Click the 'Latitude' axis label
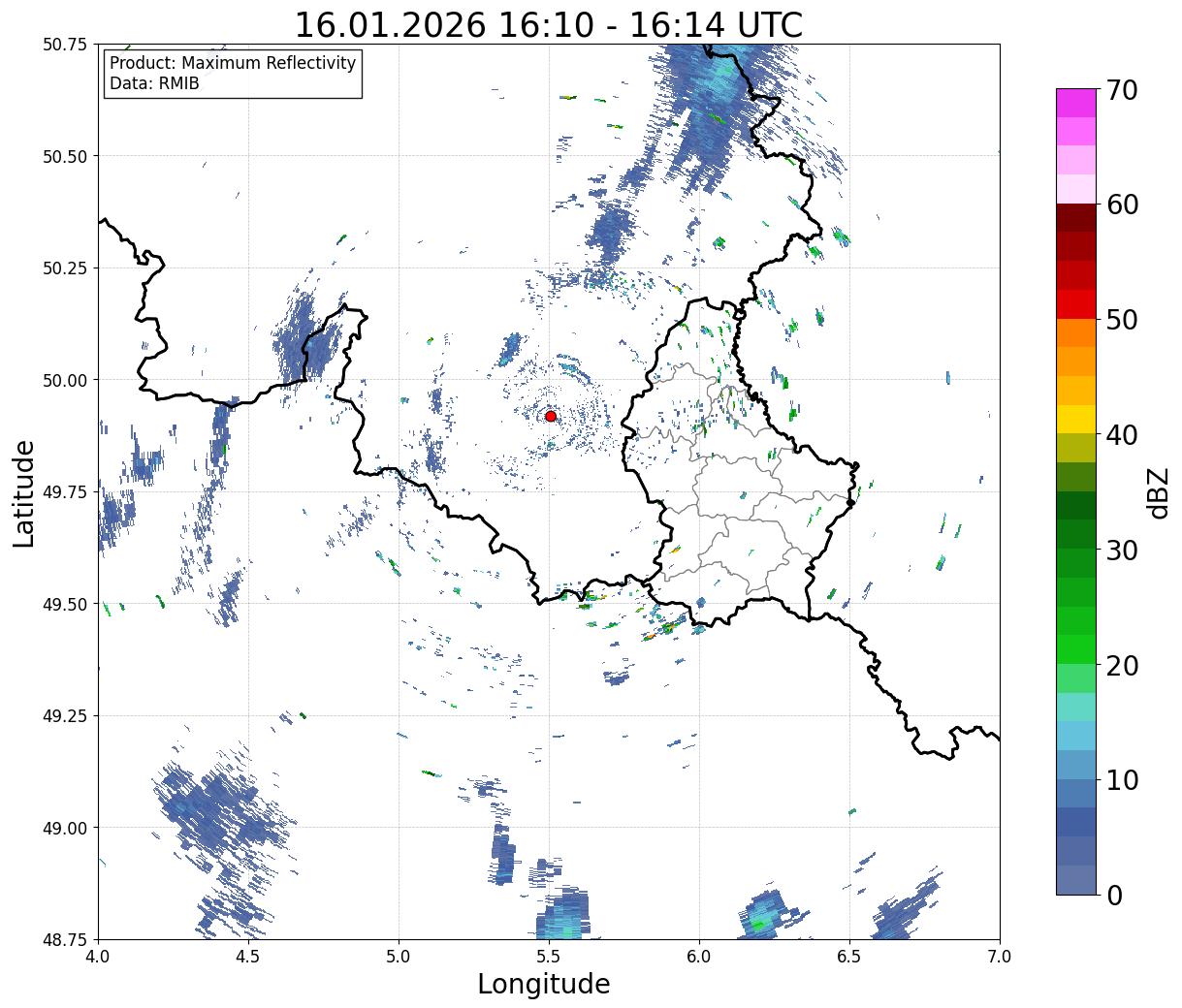The height and width of the screenshot is (1008, 1182). tap(24, 492)
